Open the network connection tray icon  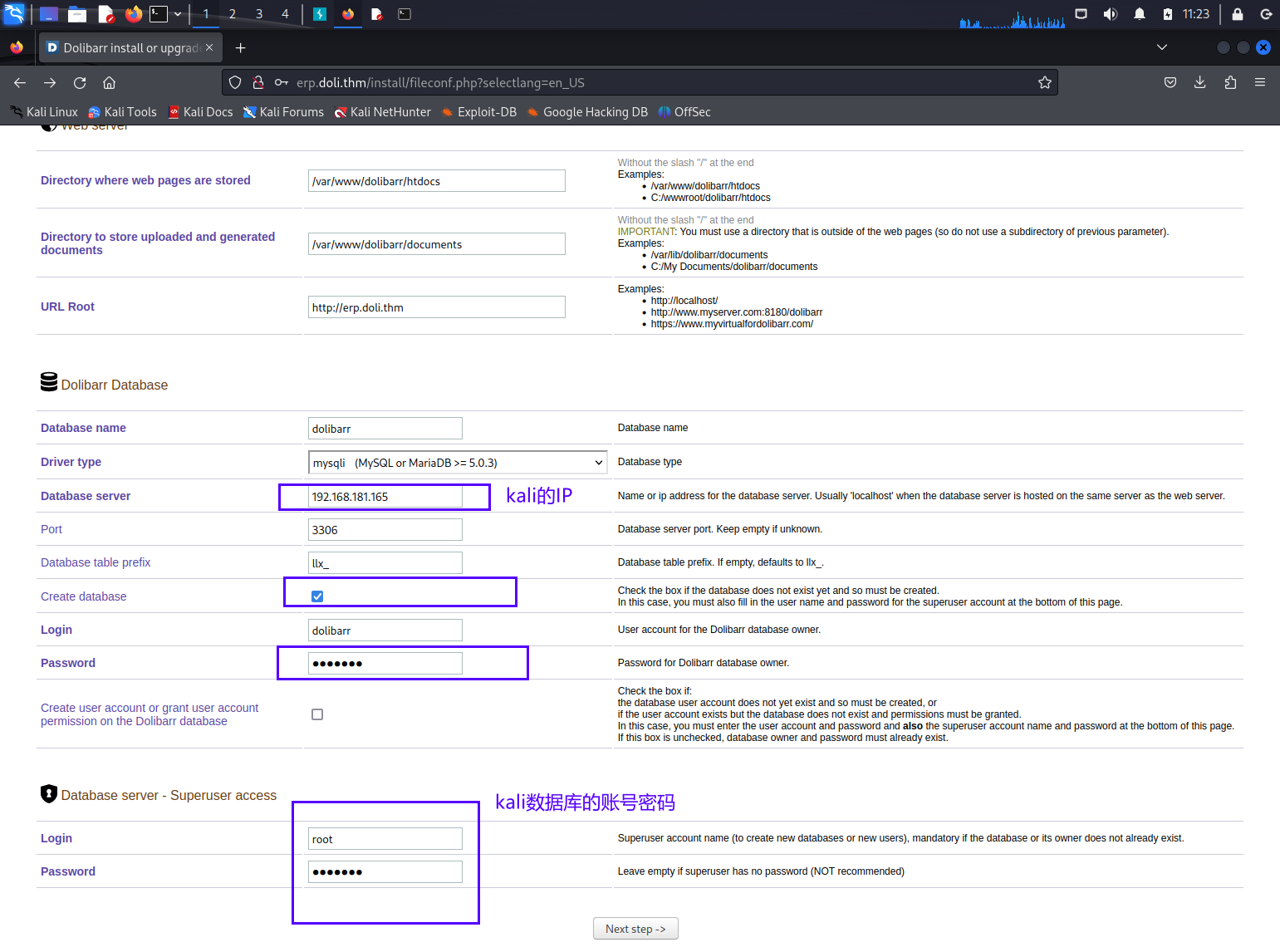pos(1081,14)
